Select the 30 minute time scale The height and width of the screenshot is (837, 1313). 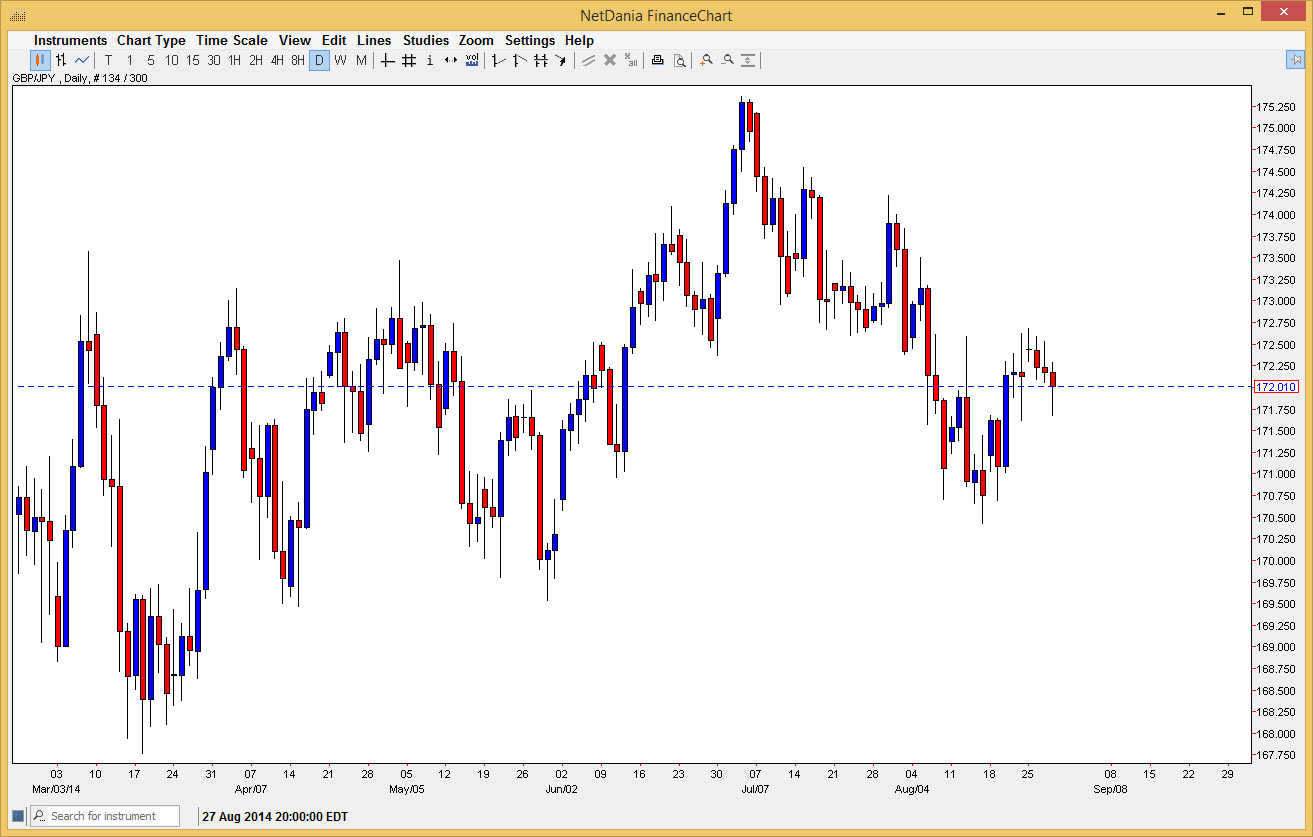point(213,61)
